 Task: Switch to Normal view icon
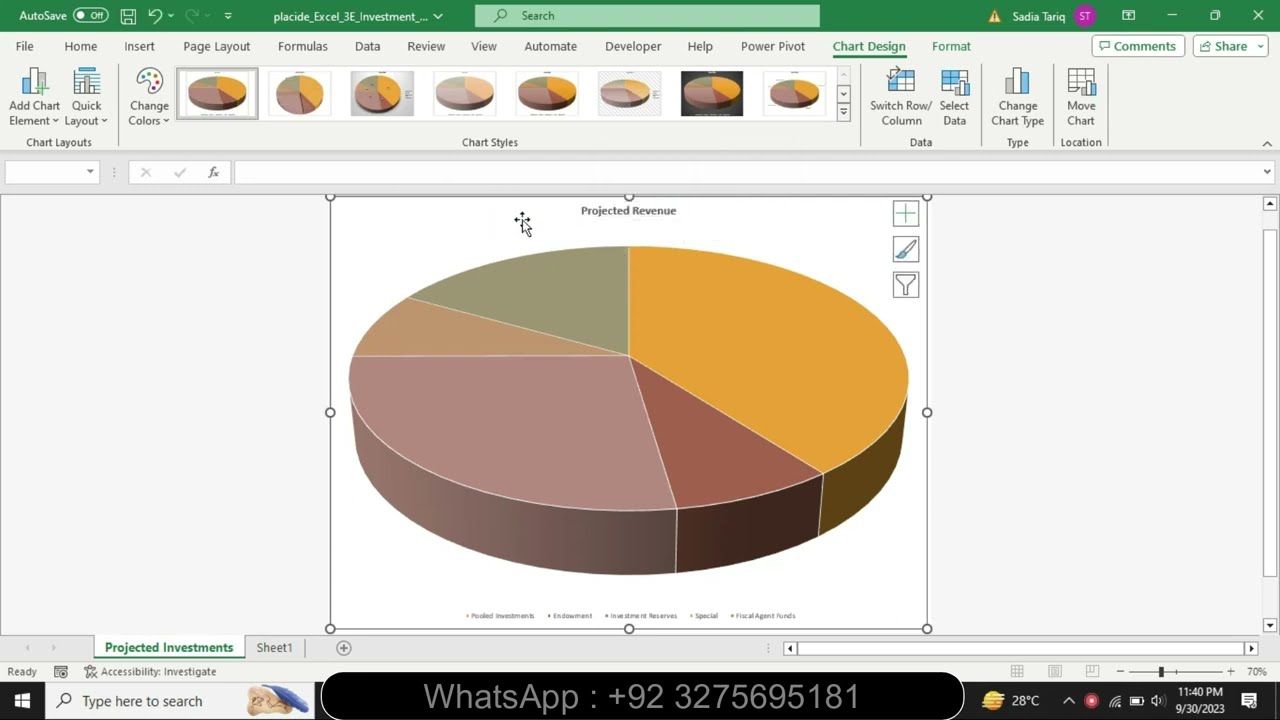[x=1017, y=672]
